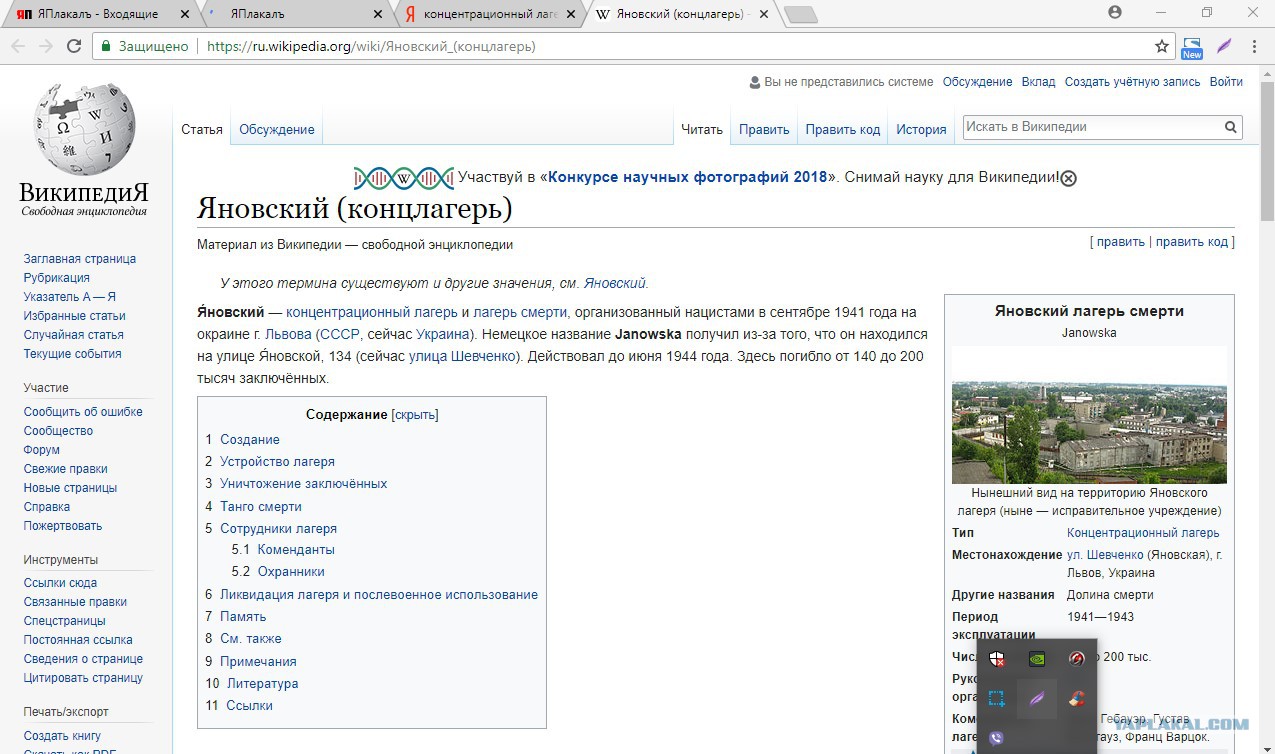Go back with the browser back arrow
The image size is (1275, 754).
coord(18,46)
